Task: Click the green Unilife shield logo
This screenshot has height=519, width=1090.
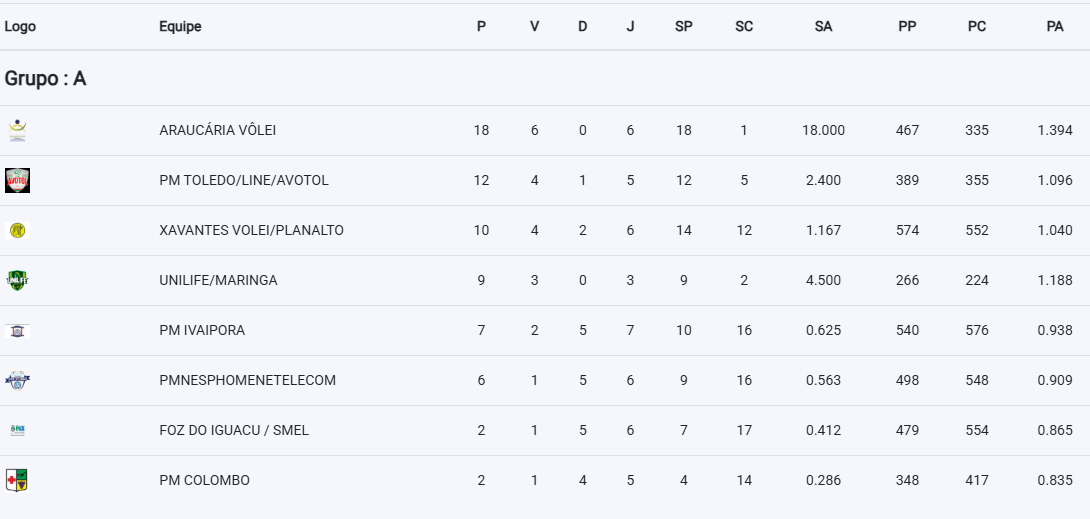Action: tap(17, 281)
